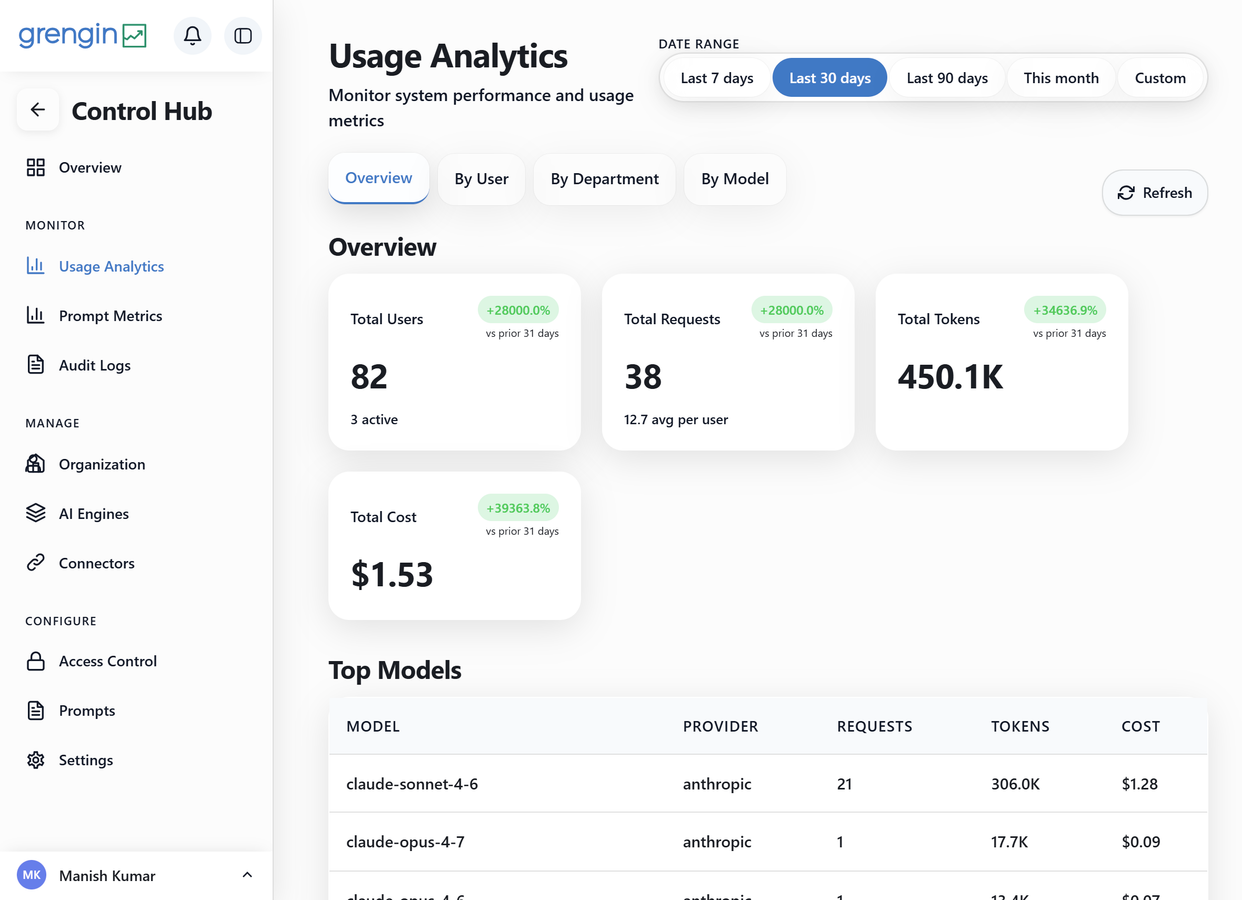Click the +39363.8% cost change badge
The height and width of the screenshot is (900, 1242).
(x=518, y=508)
